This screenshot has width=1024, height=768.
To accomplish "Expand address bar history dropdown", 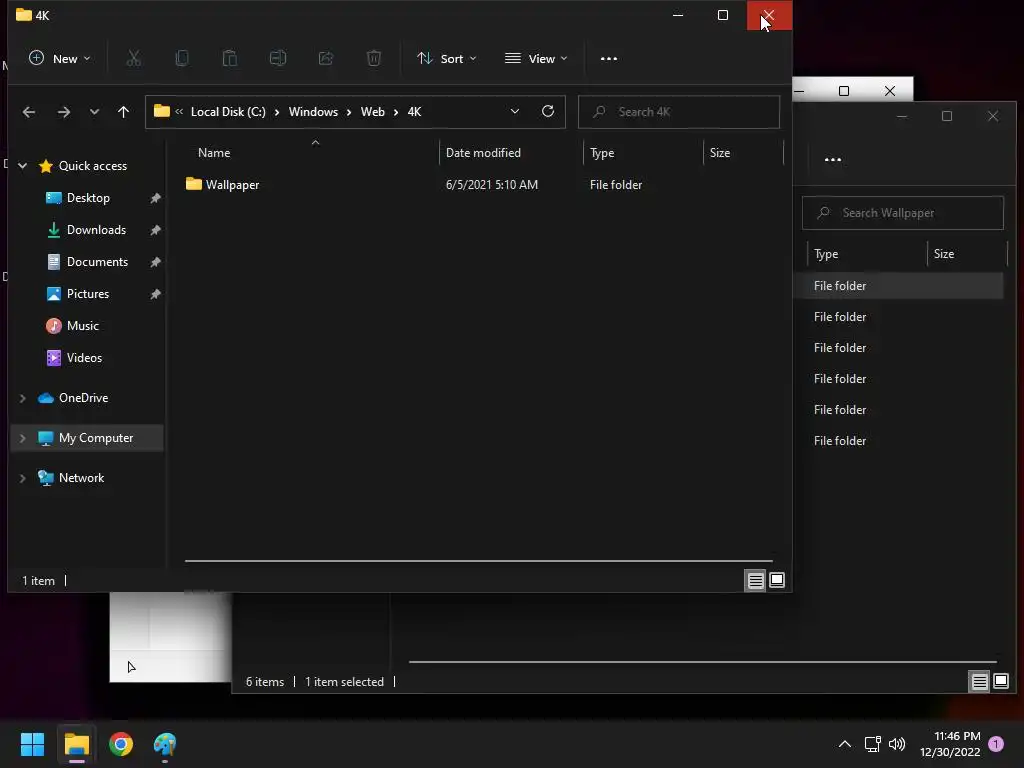I will click(515, 112).
